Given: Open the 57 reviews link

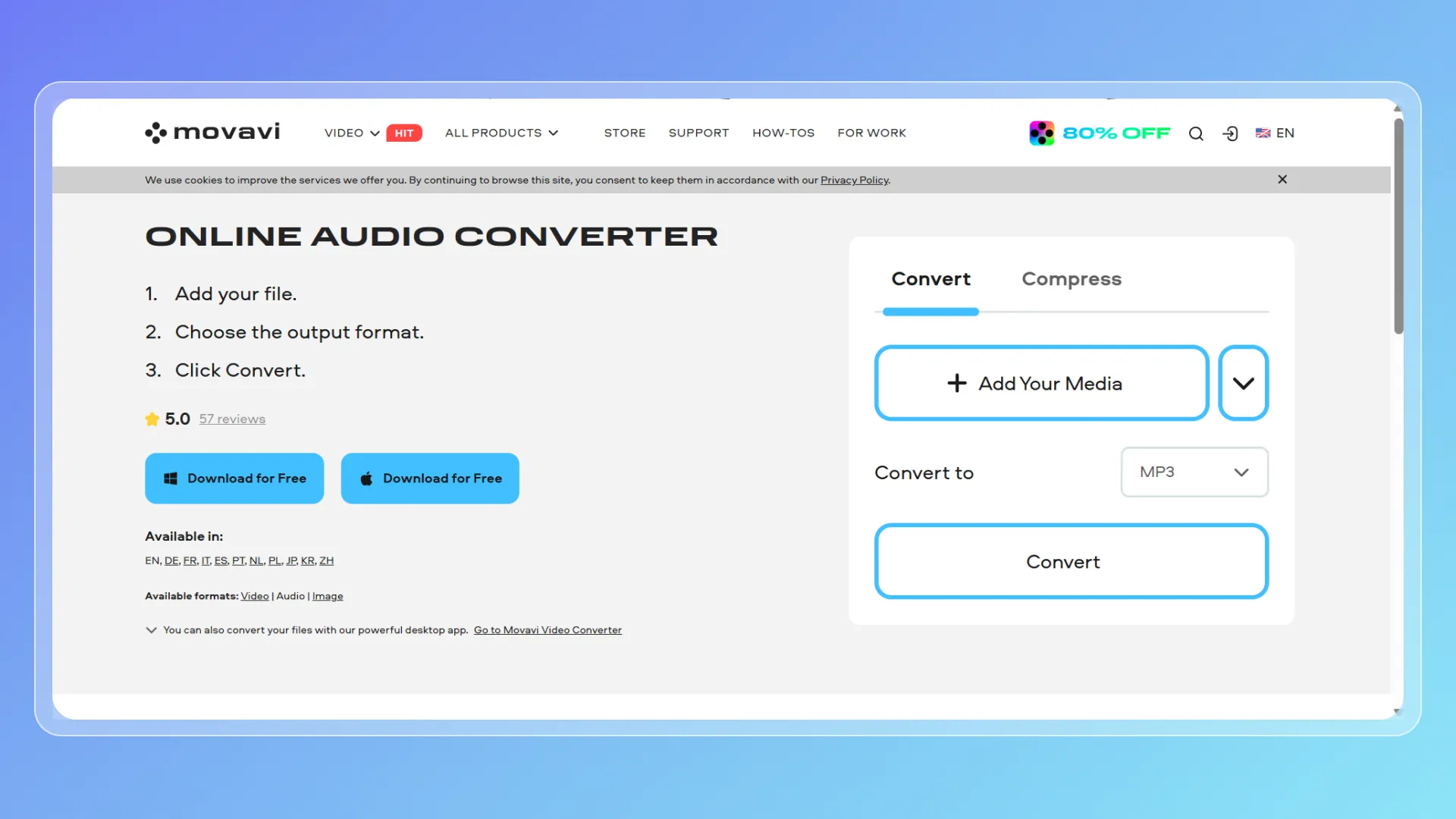Looking at the screenshot, I should 232,419.
